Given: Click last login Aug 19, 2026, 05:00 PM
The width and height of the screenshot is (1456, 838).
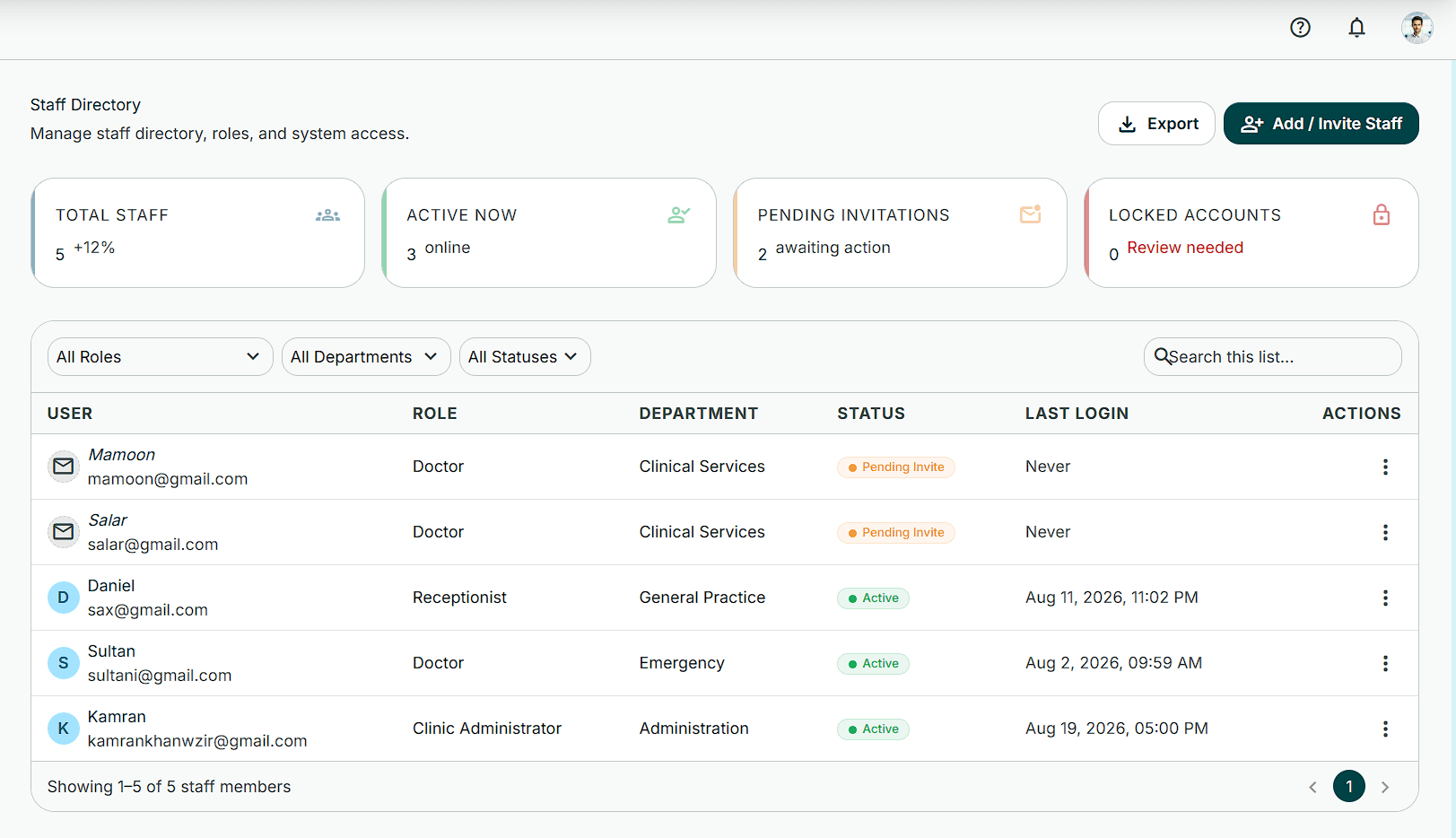Looking at the screenshot, I should (1117, 729).
